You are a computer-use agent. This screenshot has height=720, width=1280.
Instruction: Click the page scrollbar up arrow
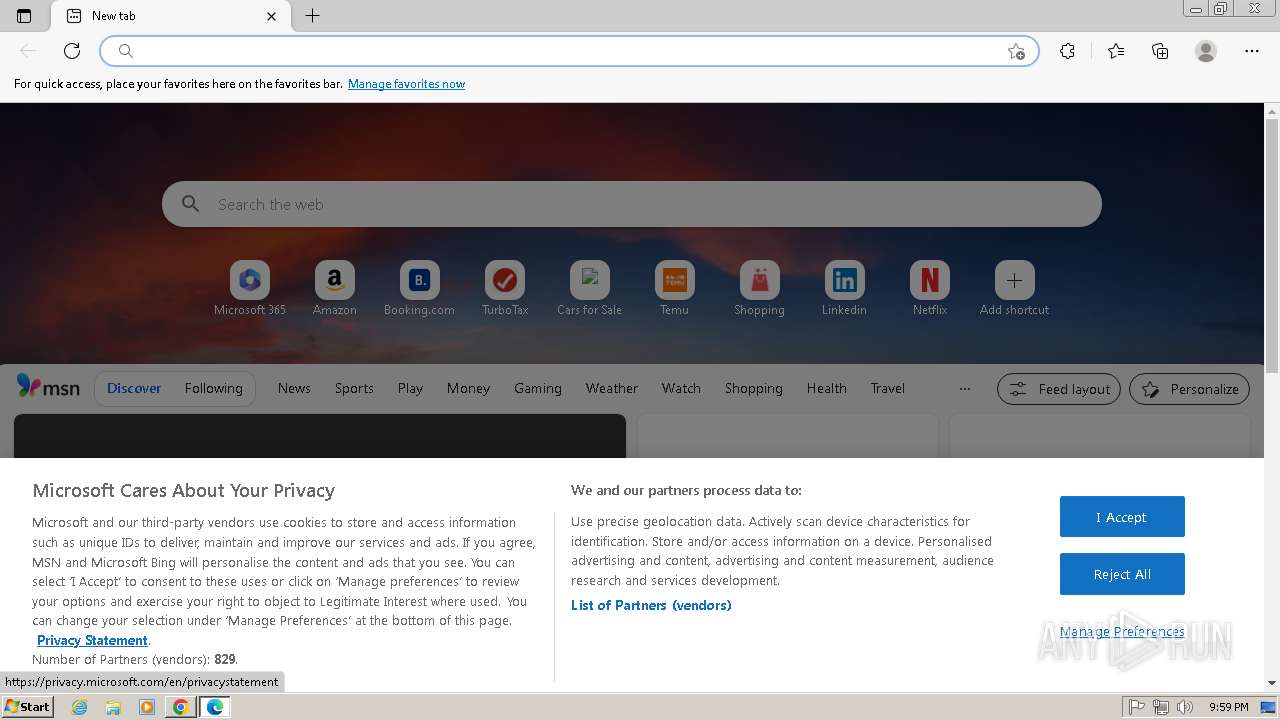point(1272,110)
